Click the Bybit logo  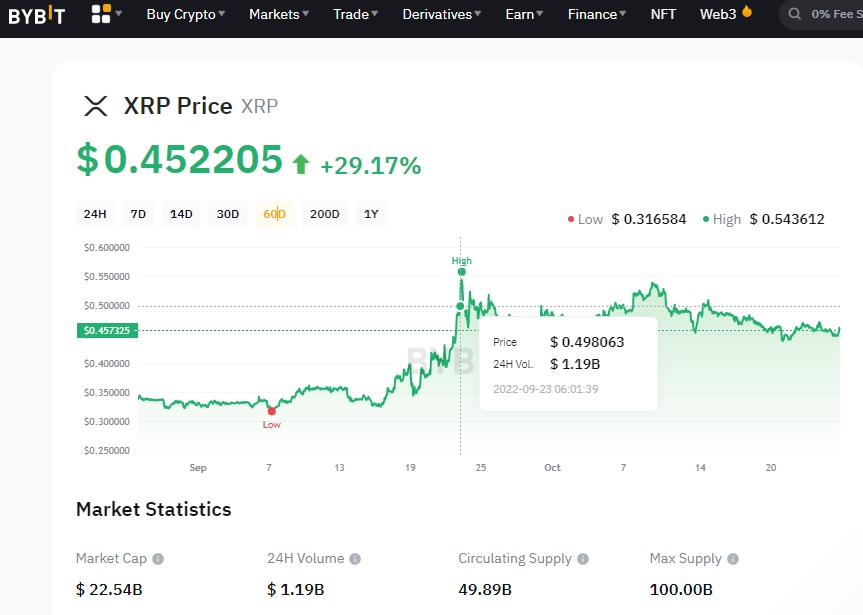[37, 15]
